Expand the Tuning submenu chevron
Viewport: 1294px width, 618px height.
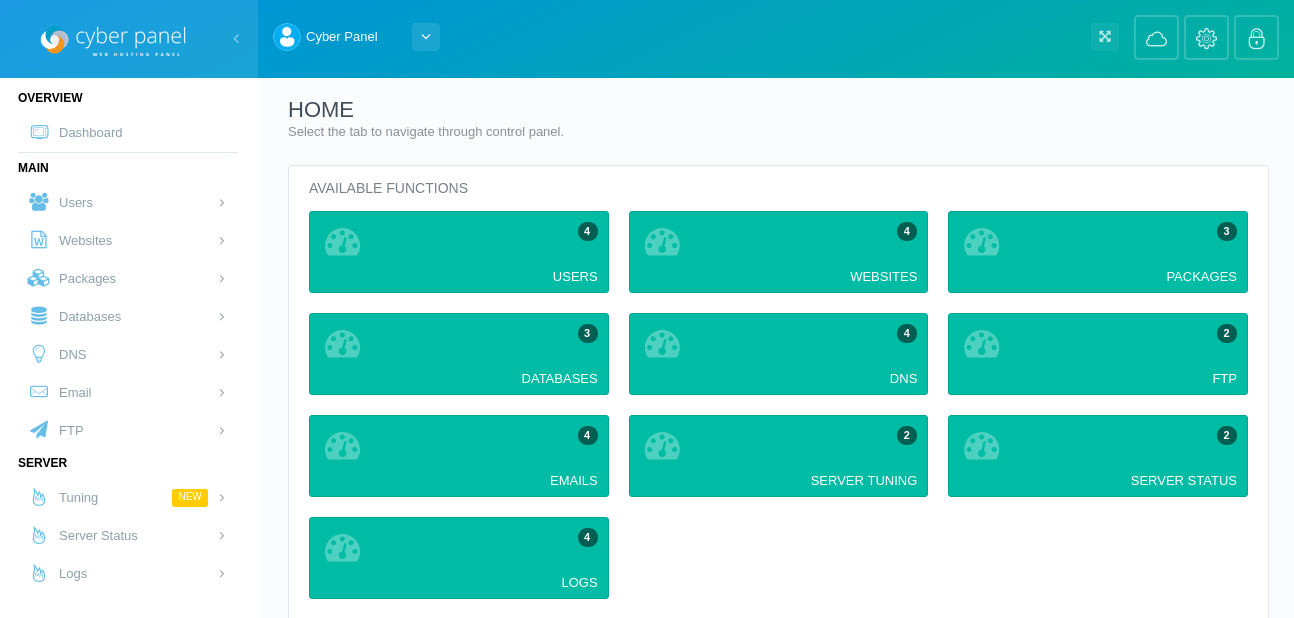222,497
